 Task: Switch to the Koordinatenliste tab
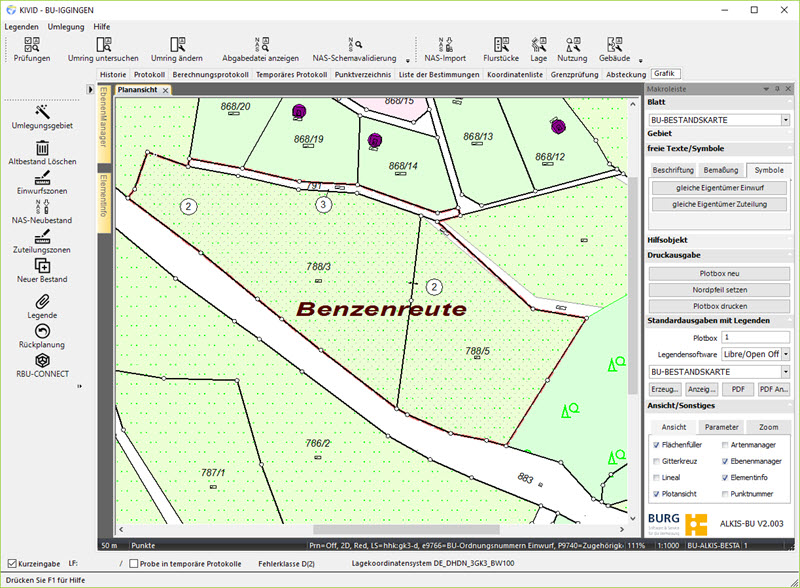click(x=515, y=74)
